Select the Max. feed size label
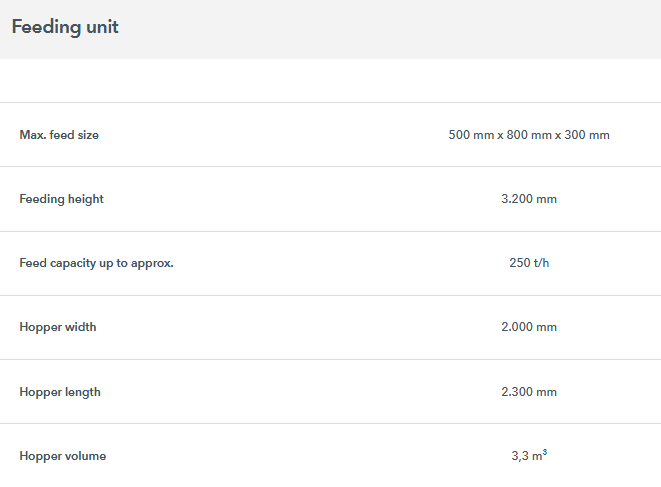 pos(59,135)
